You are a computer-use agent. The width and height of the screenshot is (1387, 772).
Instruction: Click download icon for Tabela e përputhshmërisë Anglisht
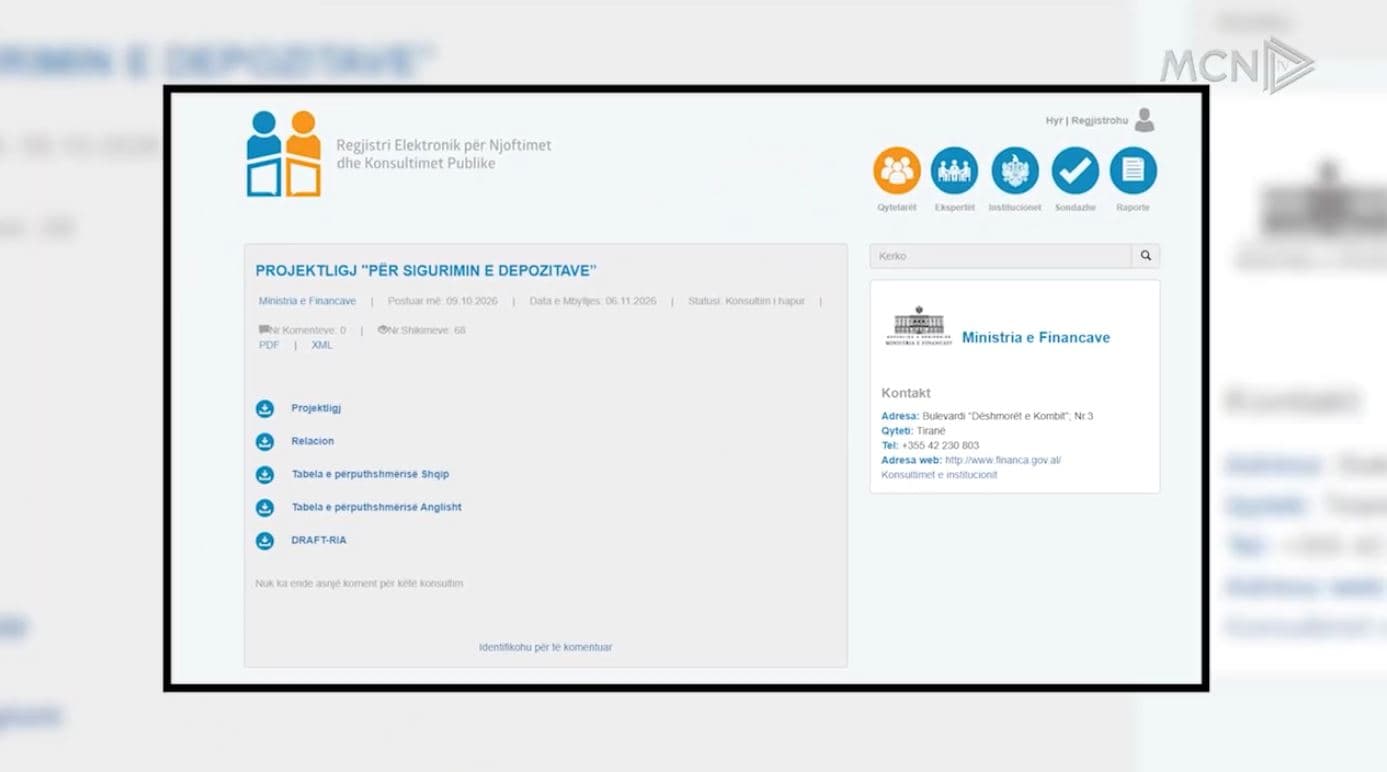coord(265,507)
